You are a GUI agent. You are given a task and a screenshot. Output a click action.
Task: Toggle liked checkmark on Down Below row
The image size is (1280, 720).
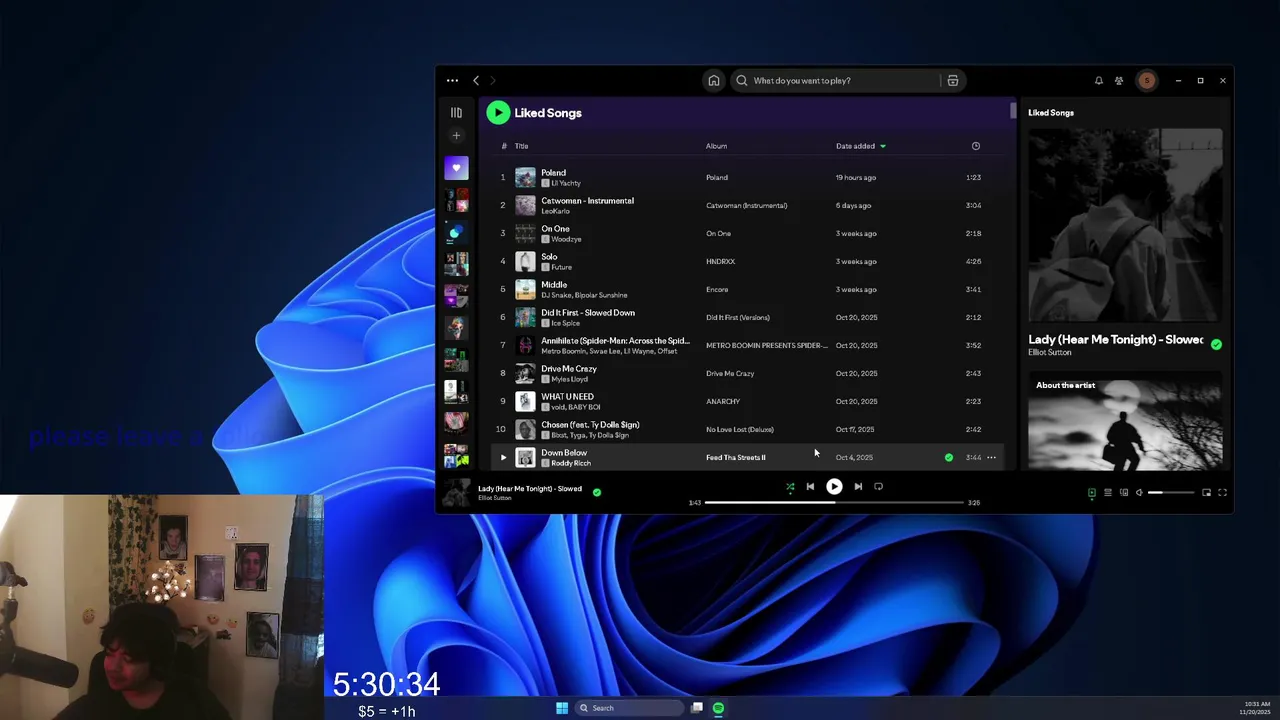(x=949, y=457)
